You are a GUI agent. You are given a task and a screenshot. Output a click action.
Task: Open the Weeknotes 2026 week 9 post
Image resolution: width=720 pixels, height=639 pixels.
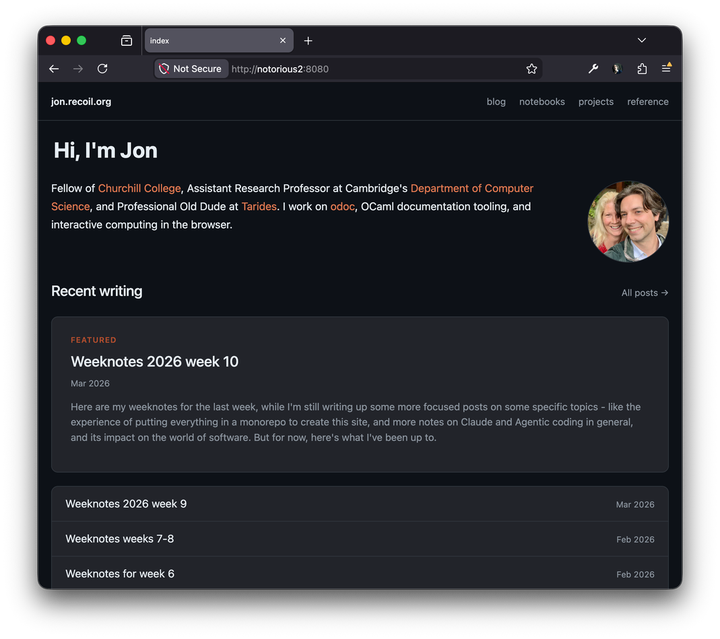tap(126, 504)
